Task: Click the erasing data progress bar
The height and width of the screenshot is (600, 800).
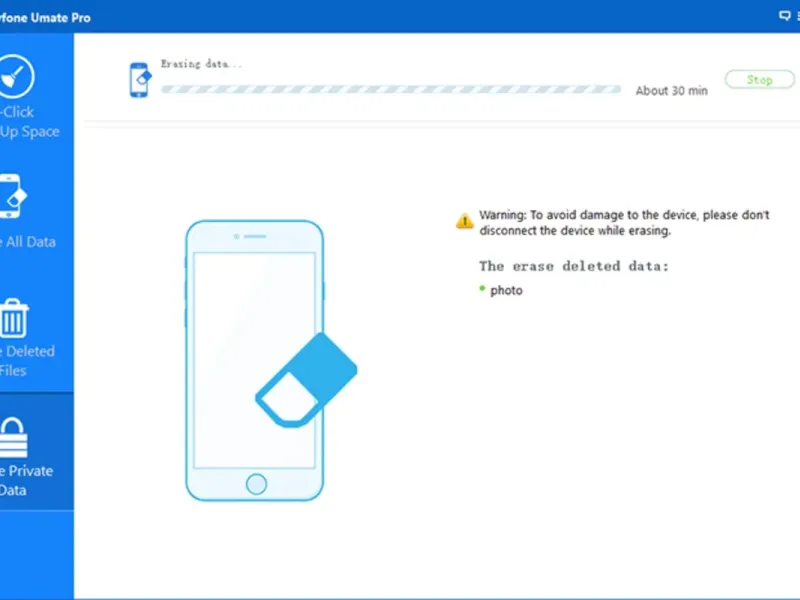Action: [x=391, y=89]
